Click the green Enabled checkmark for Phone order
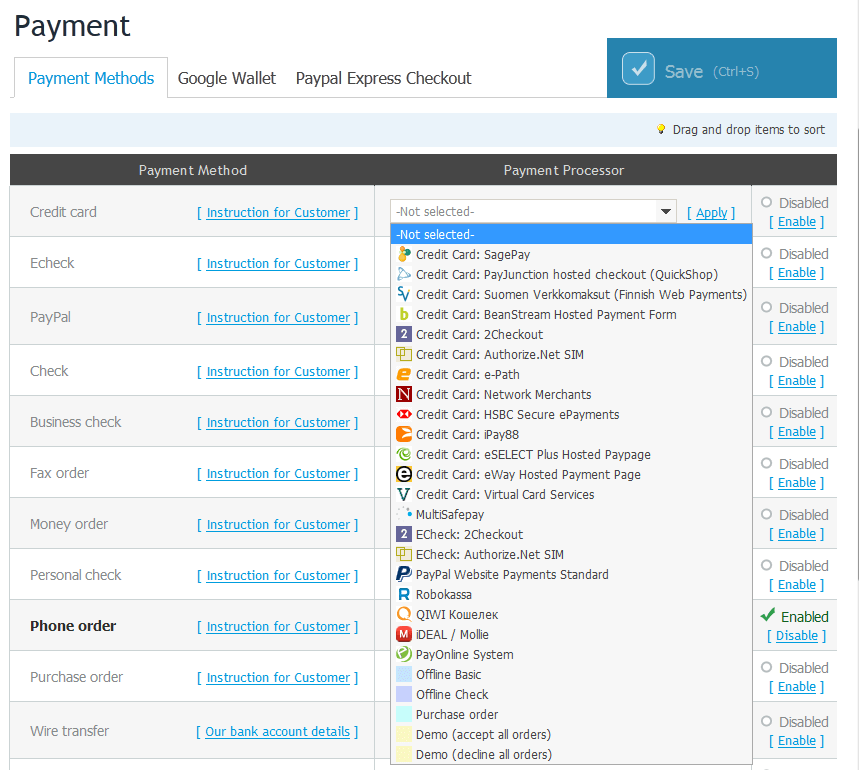859x770 pixels. coord(768,615)
